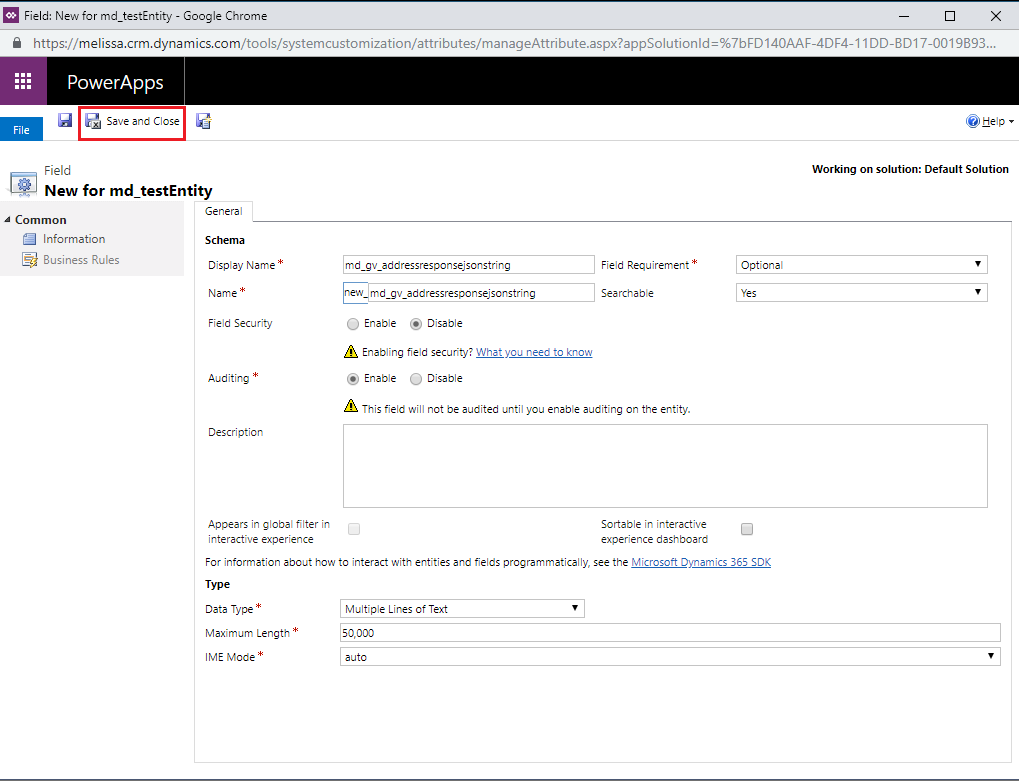Viewport: 1019px width, 781px height.
Task: Open the What you need to know link
Action: 534,352
